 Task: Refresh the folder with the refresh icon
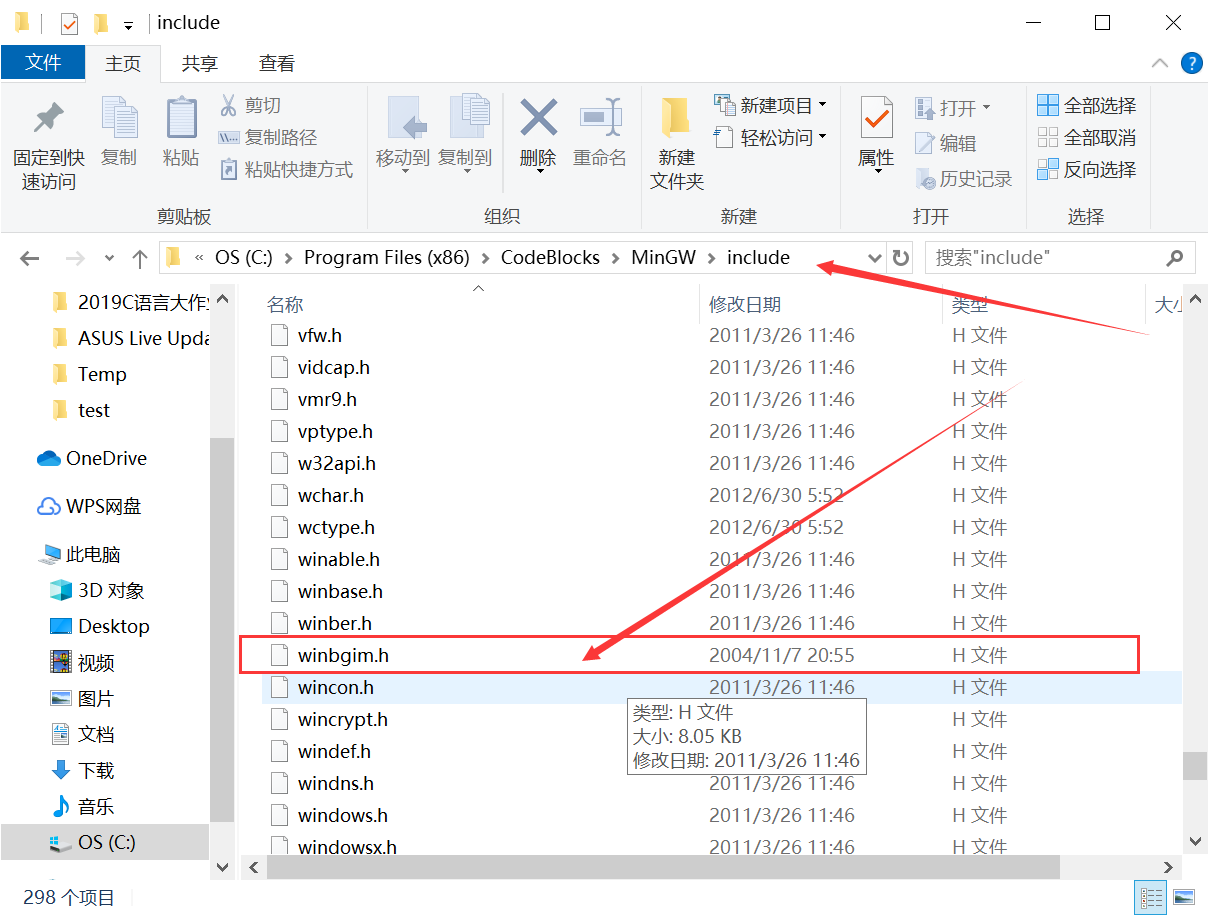899,257
